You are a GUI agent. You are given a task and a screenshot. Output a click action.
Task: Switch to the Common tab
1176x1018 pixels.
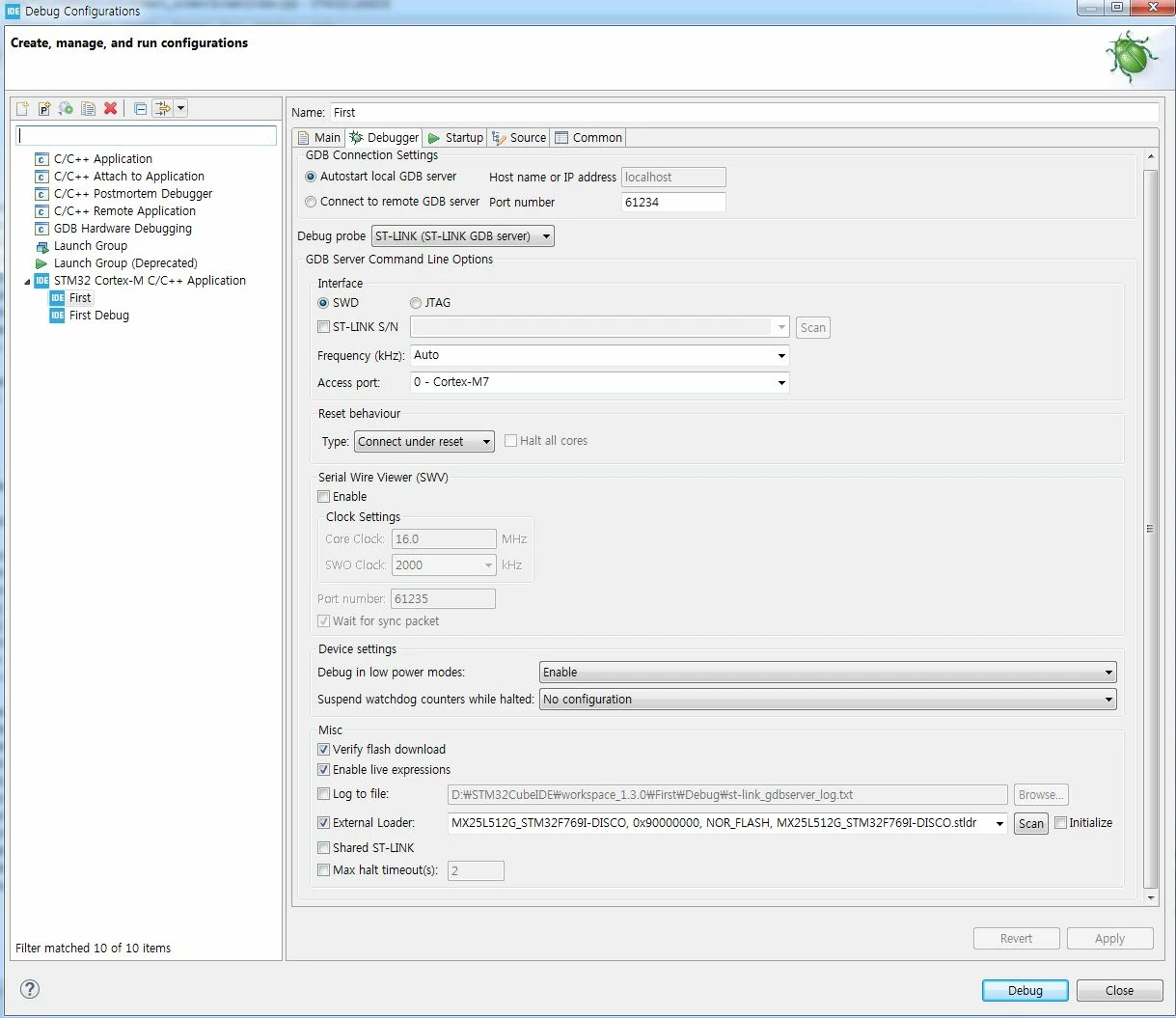(x=588, y=138)
